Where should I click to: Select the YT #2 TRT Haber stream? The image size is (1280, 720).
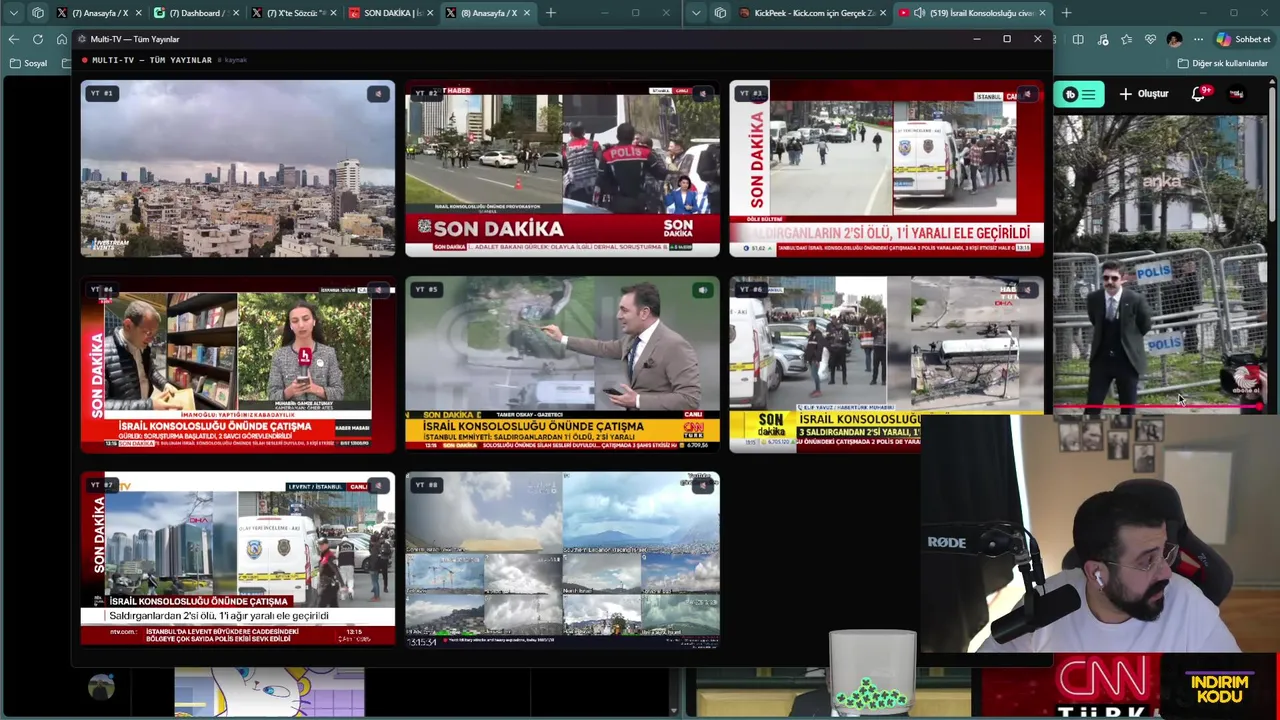click(562, 168)
